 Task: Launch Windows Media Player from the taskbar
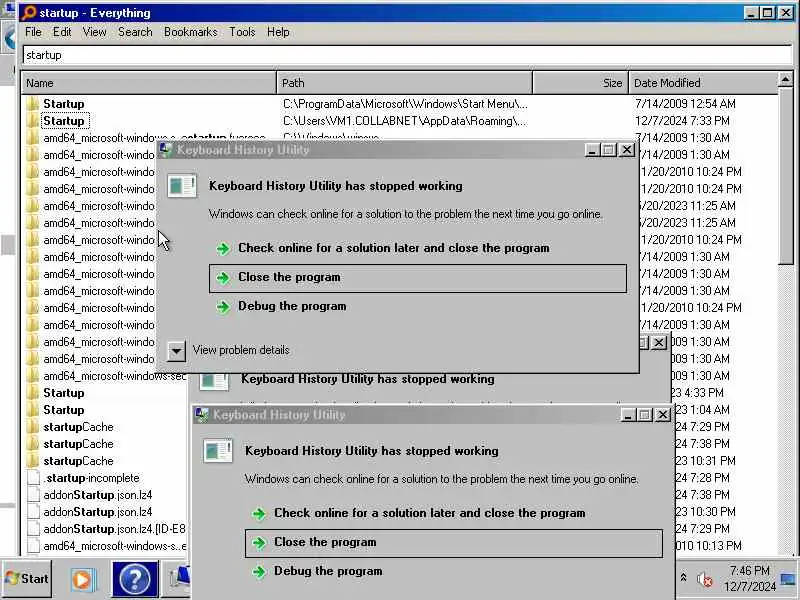pos(82,579)
